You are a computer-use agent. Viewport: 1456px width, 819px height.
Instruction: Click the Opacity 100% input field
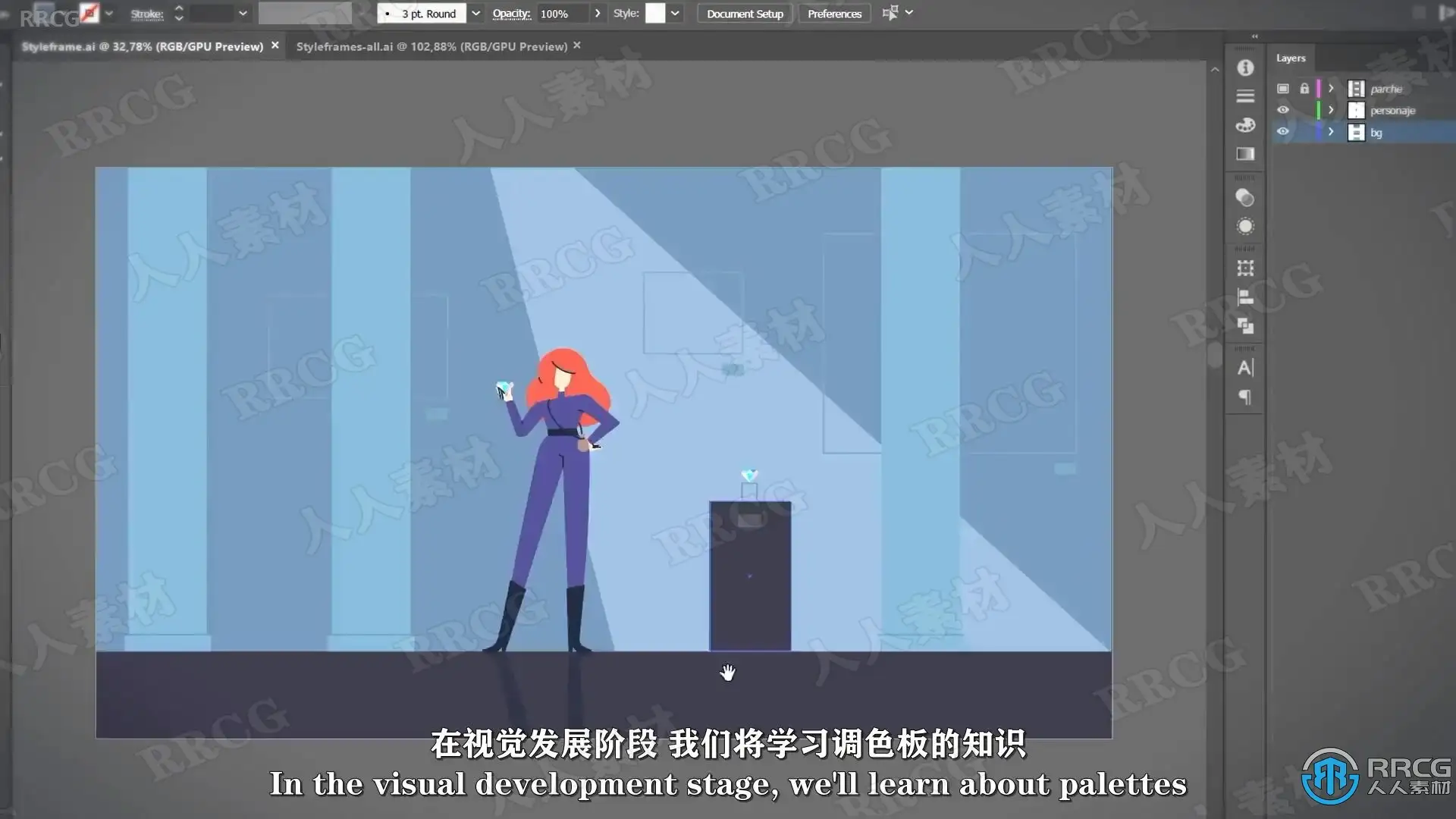(x=561, y=14)
